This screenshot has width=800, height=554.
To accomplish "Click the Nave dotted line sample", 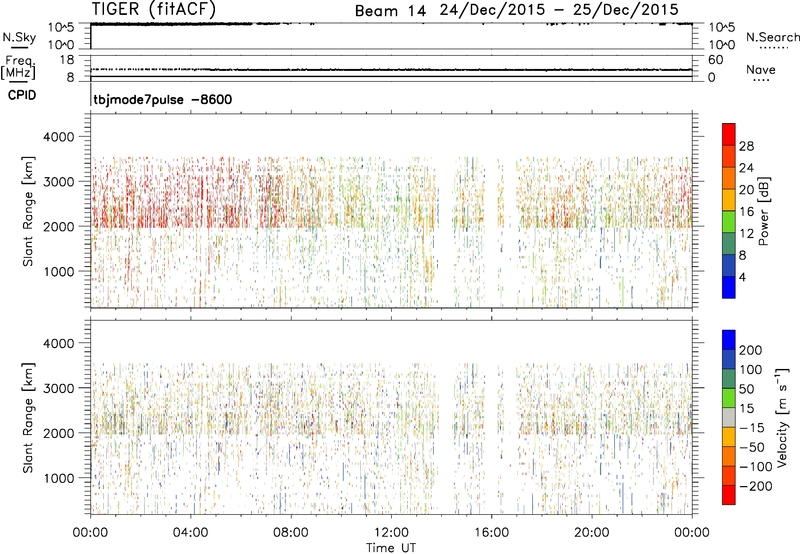I will (761, 80).
